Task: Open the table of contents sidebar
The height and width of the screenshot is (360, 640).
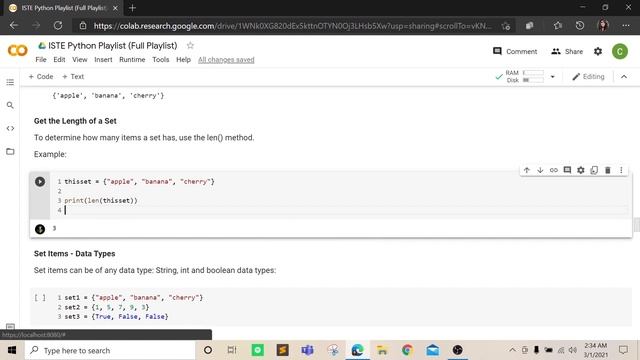Action: (x=10, y=82)
